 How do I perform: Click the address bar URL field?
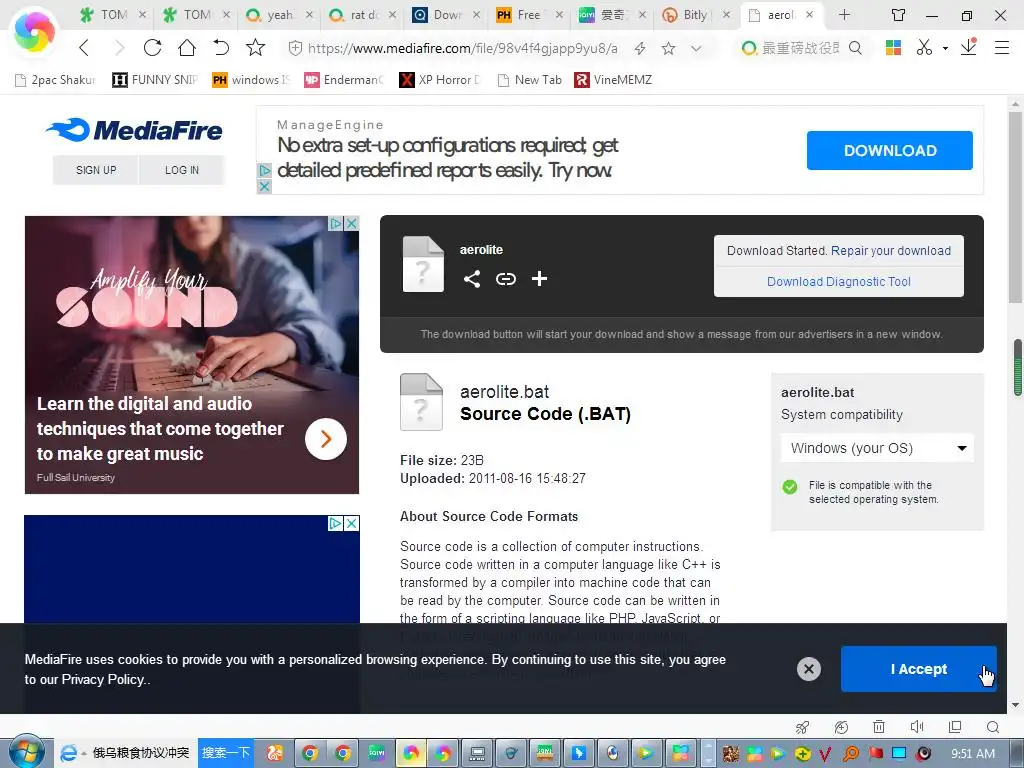(462, 48)
